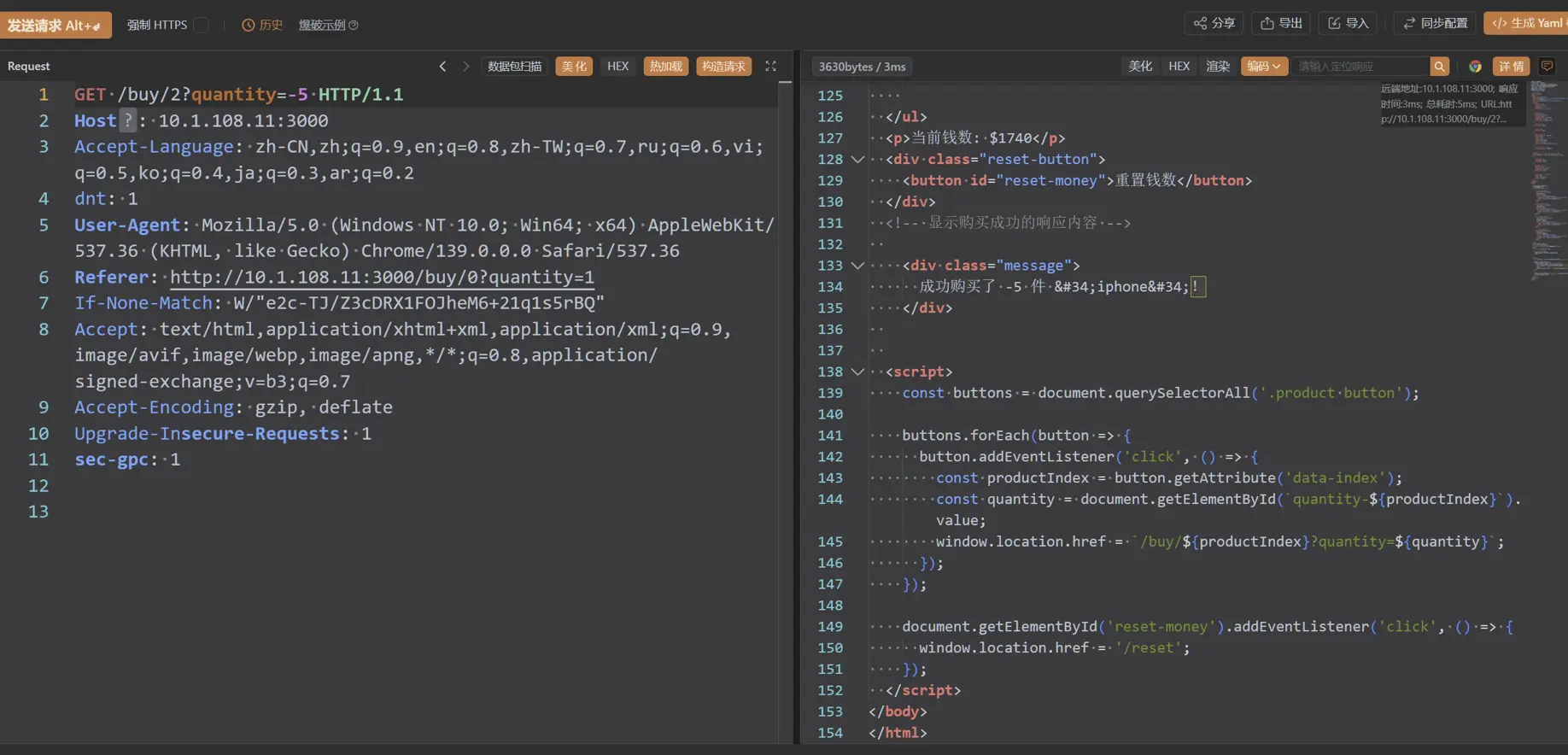
Task: Open 历史 history with clock icon
Action: click(262, 25)
